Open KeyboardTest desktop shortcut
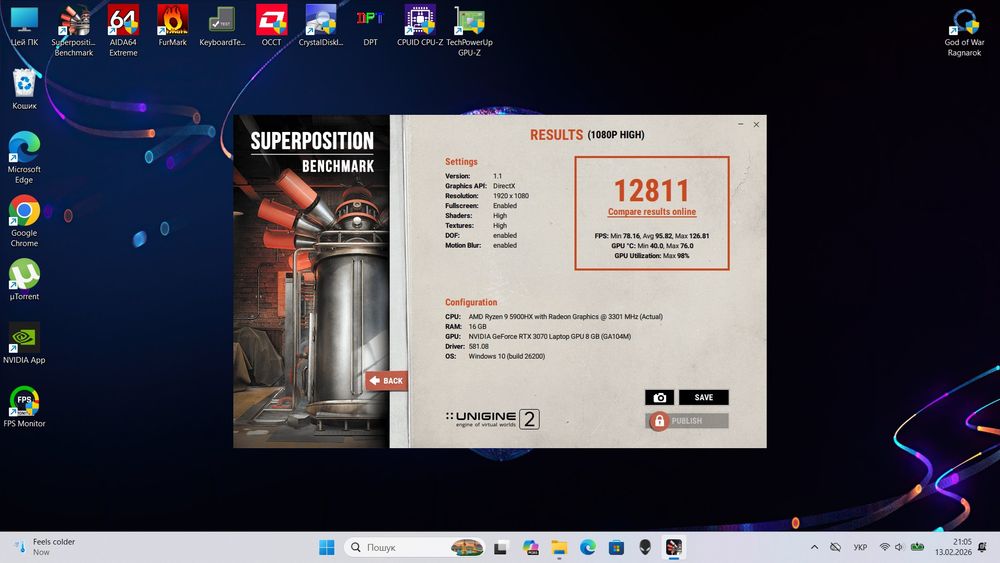This screenshot has width=1000, height=563. [x=222, y=26]
